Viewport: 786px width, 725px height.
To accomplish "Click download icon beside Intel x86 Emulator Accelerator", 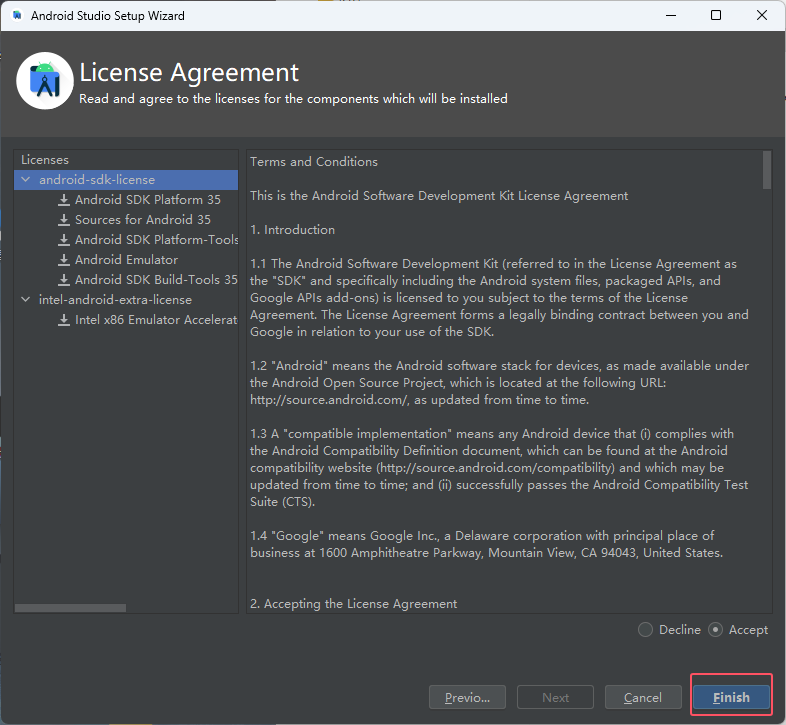I will tap(64, 320).
